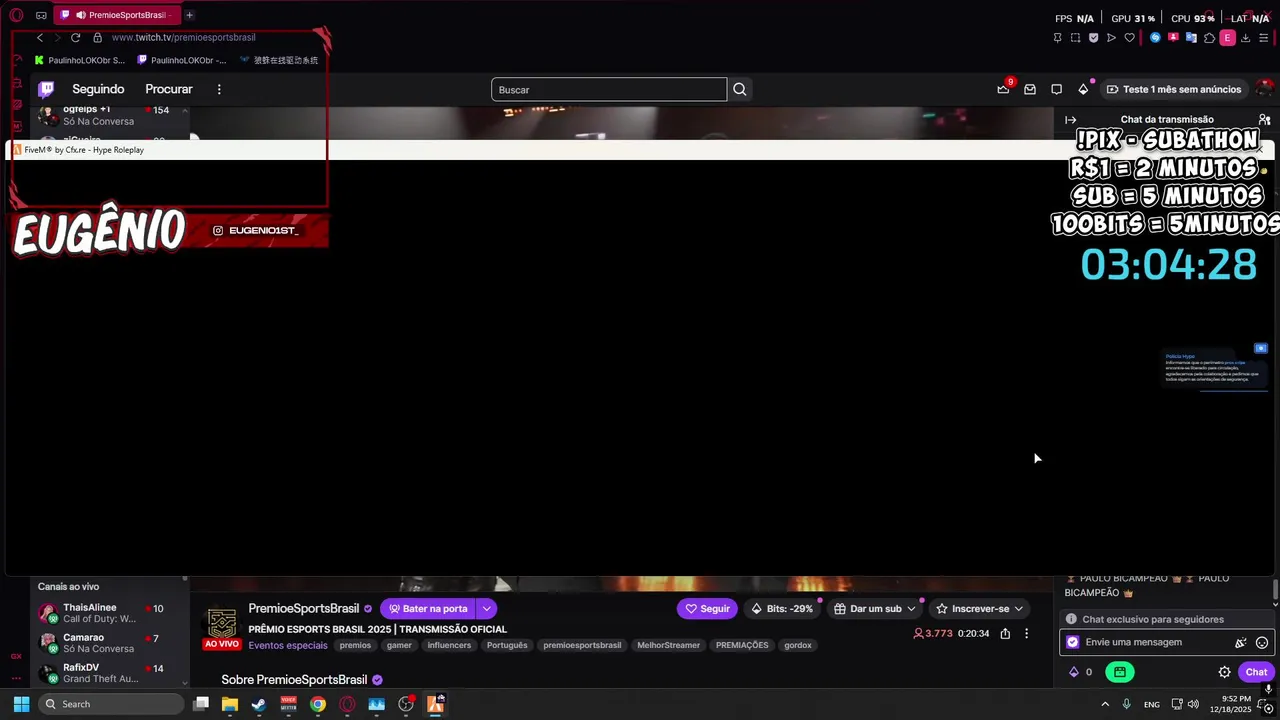Open Opera downloads icon
The height and width of the screenshot is (720, 1280).
(x=1246, y=37)
